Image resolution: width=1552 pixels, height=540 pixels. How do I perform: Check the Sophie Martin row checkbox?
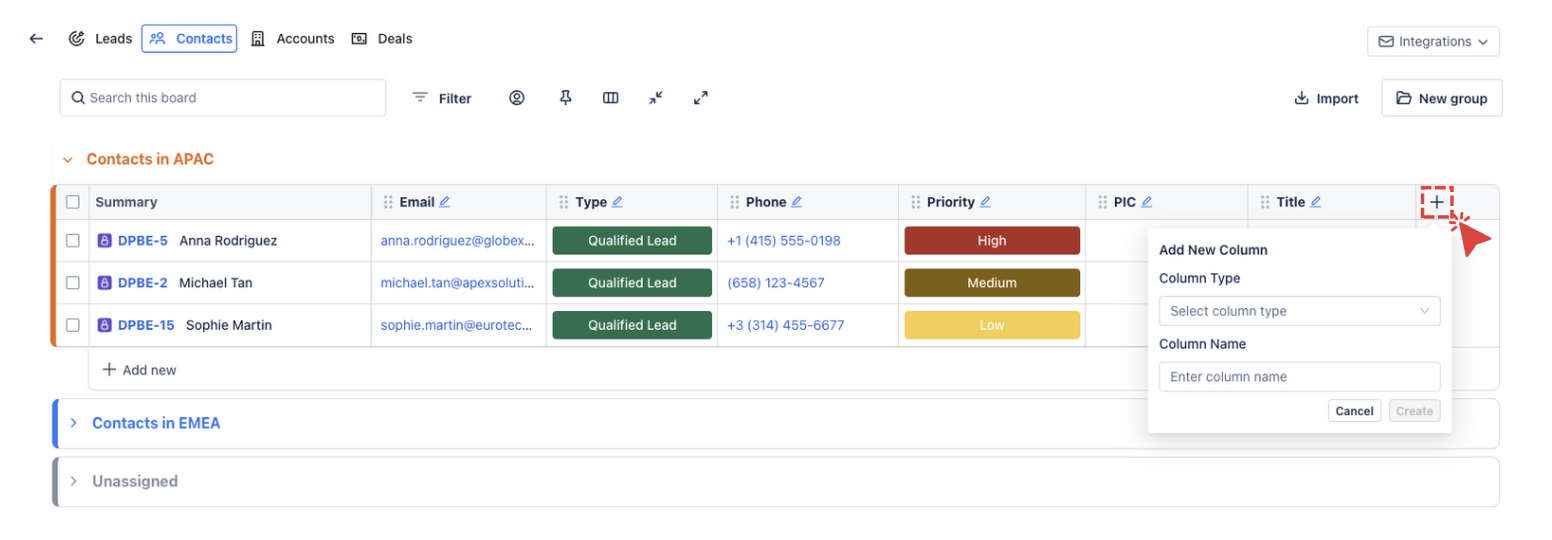(x=73, y=325)
